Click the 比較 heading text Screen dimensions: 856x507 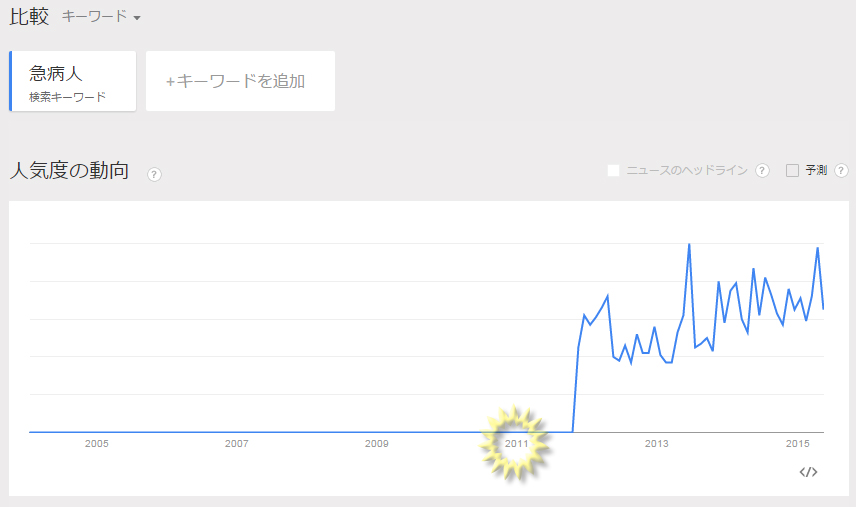click(29, 16)
